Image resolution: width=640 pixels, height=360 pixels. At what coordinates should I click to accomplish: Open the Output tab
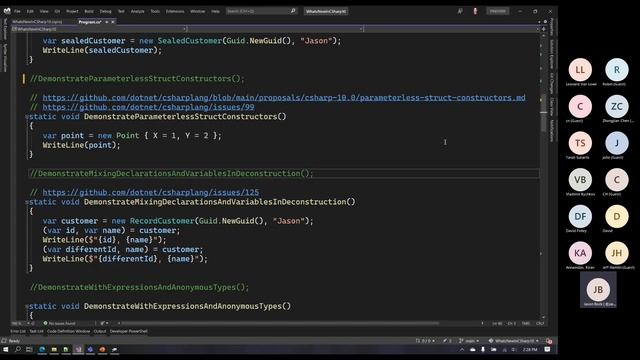(100, 331)
